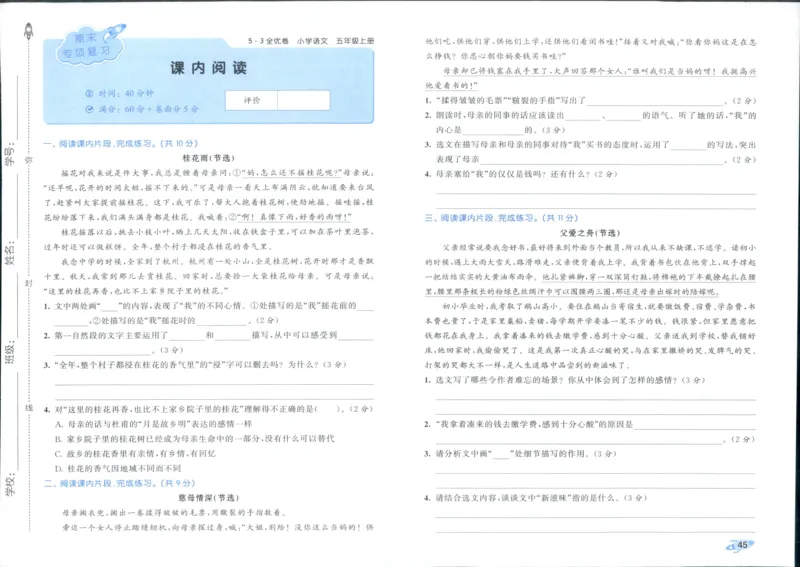Click 桂花雨 question 3 about the character "浸"
The image size is (800, 567).
coord(195,364)
